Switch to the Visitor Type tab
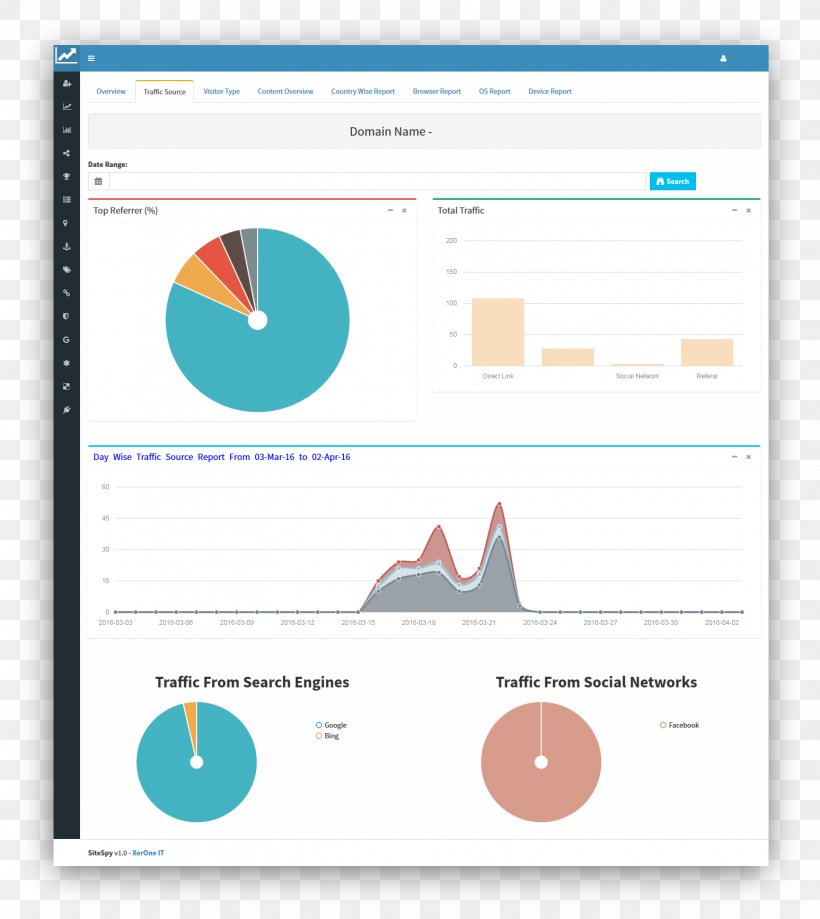Screen dimensions: 820x919 coord(222,91)
